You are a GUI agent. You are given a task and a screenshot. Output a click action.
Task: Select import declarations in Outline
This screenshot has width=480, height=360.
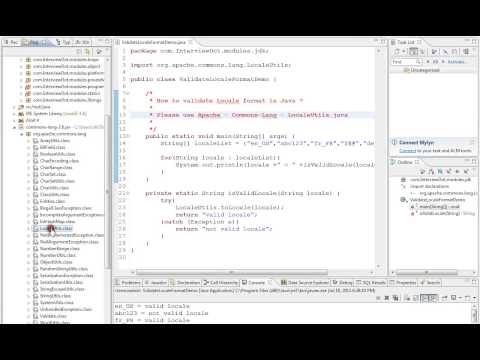coord(426,186)
